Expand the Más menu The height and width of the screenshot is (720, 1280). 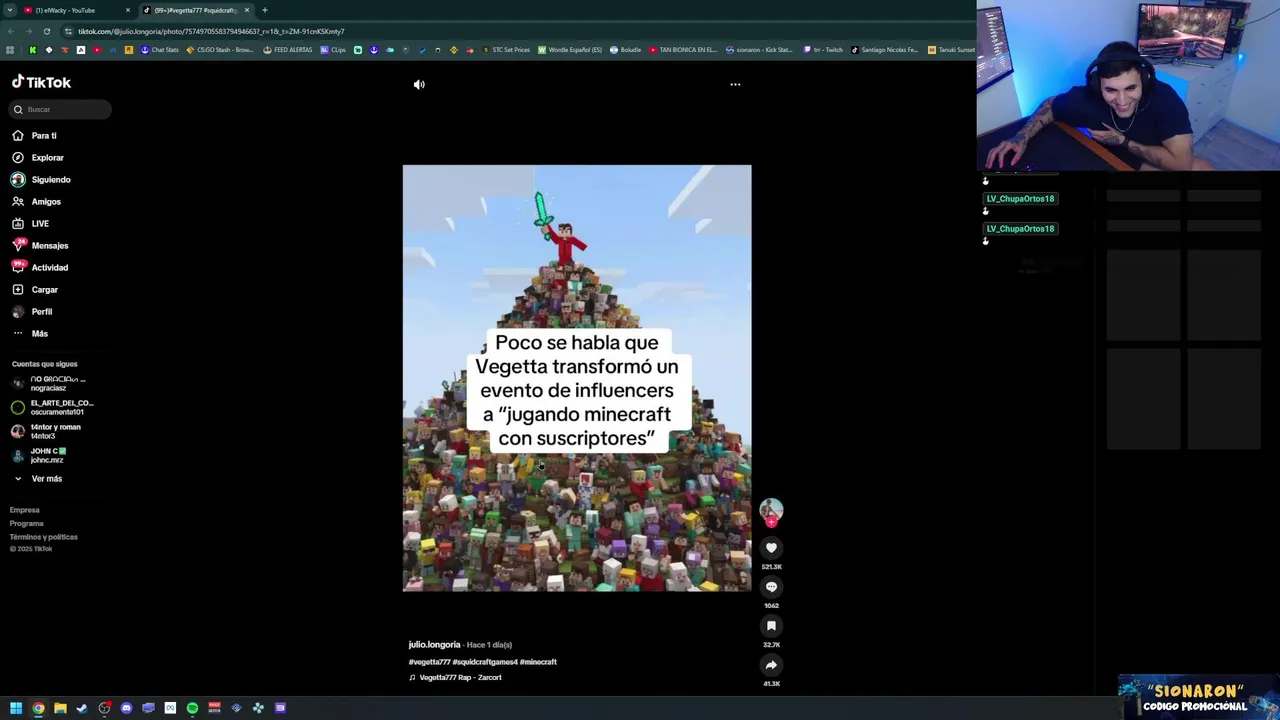[30, 333]
